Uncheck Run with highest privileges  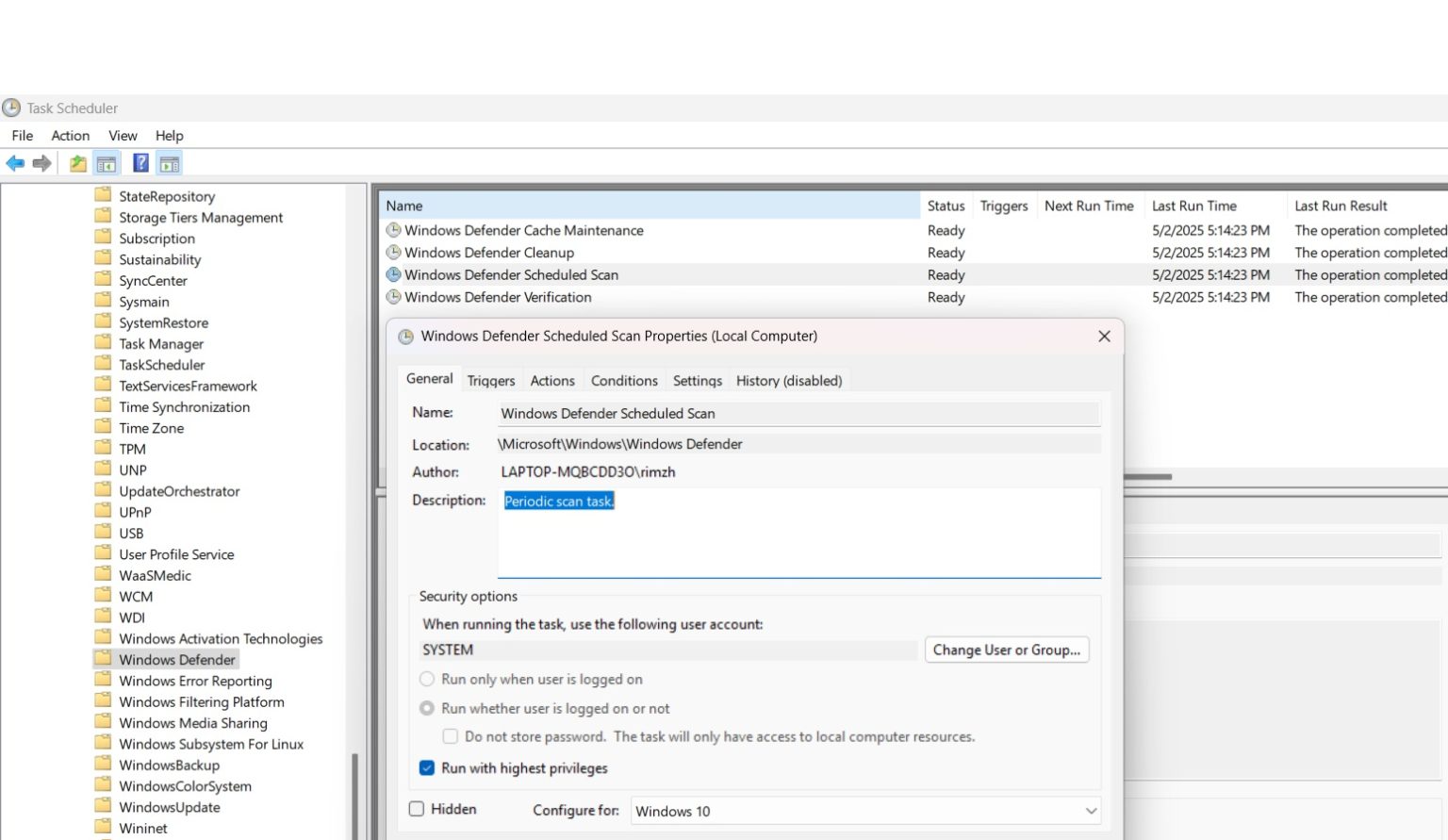point(426,768)
